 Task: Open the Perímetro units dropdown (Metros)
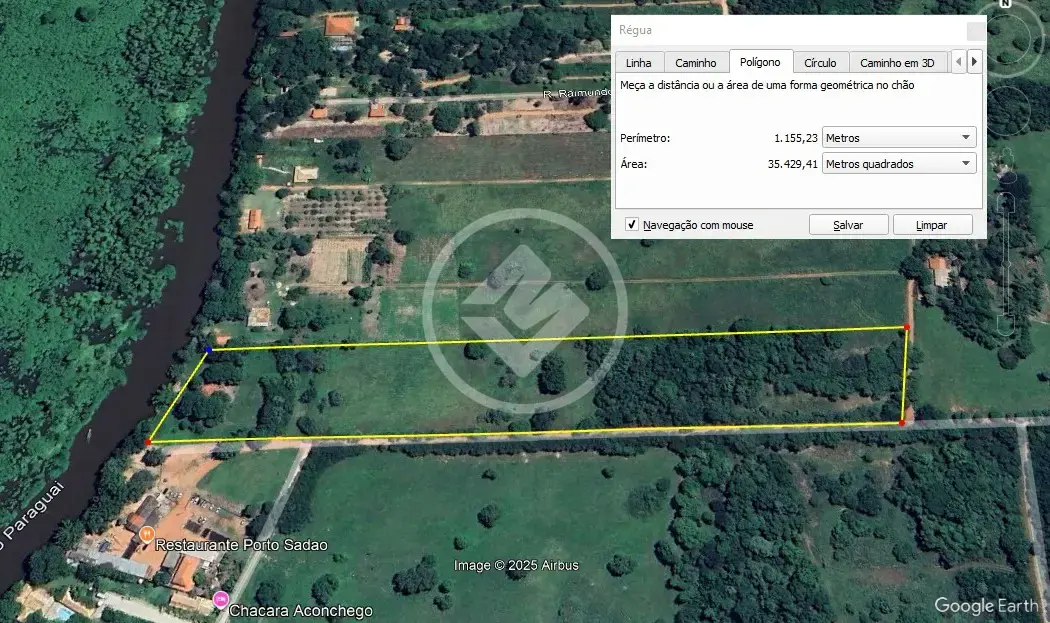pyautogui.click(x=899, y=137)
